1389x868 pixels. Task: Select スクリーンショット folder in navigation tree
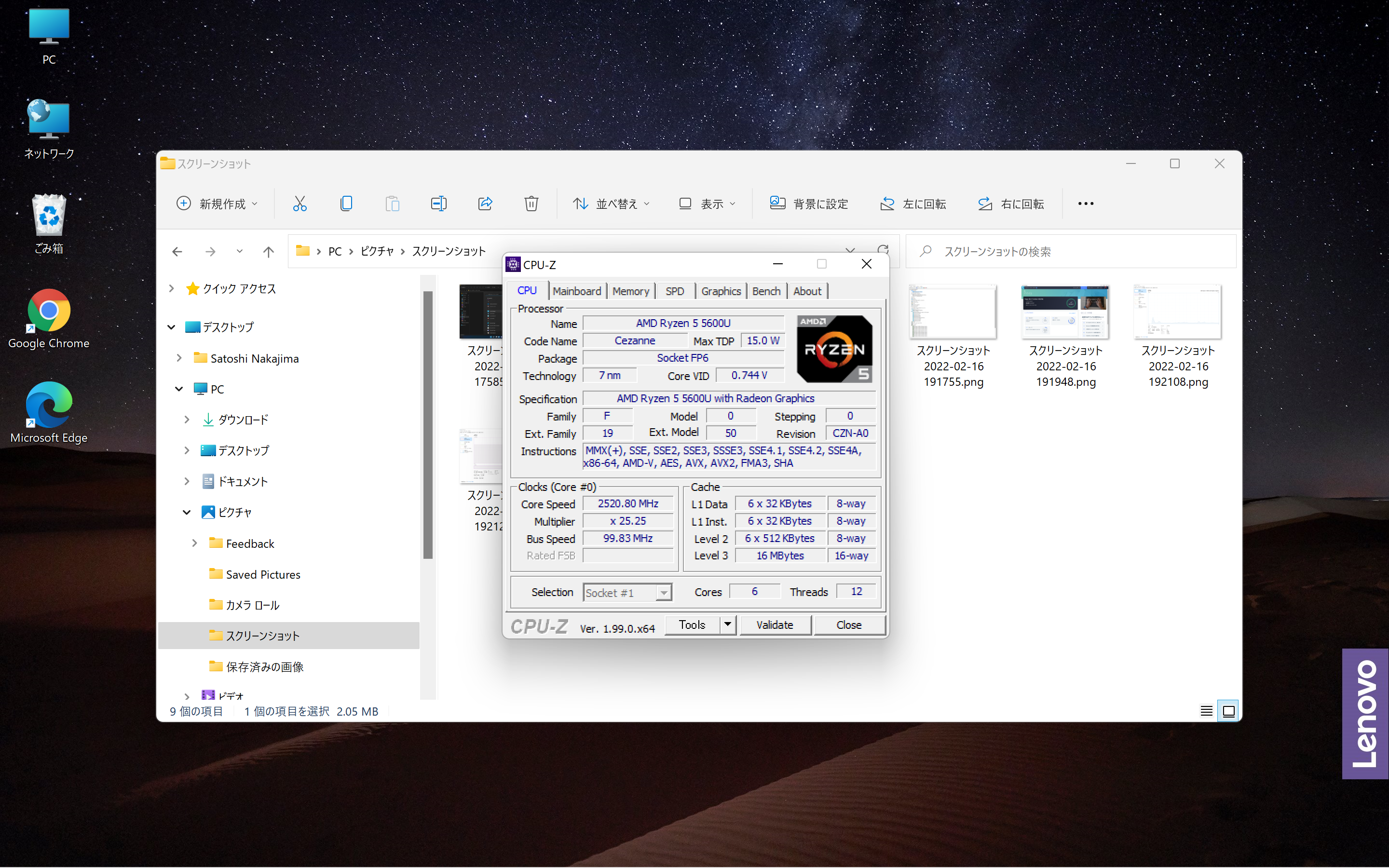pyautogui.click(x=289, y=636)
